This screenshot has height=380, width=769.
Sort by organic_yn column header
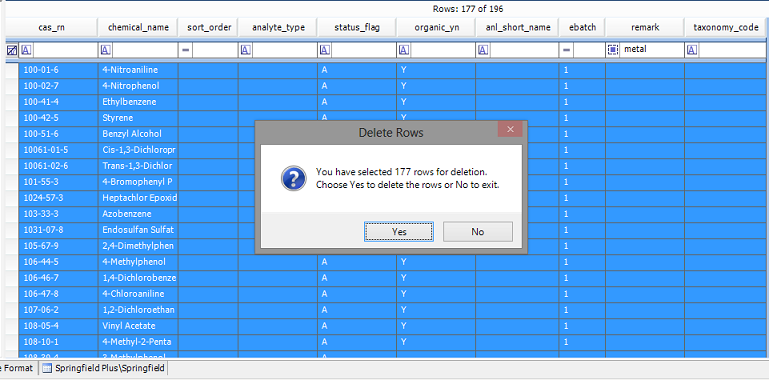pyautogui.click(x=436, y=27)
